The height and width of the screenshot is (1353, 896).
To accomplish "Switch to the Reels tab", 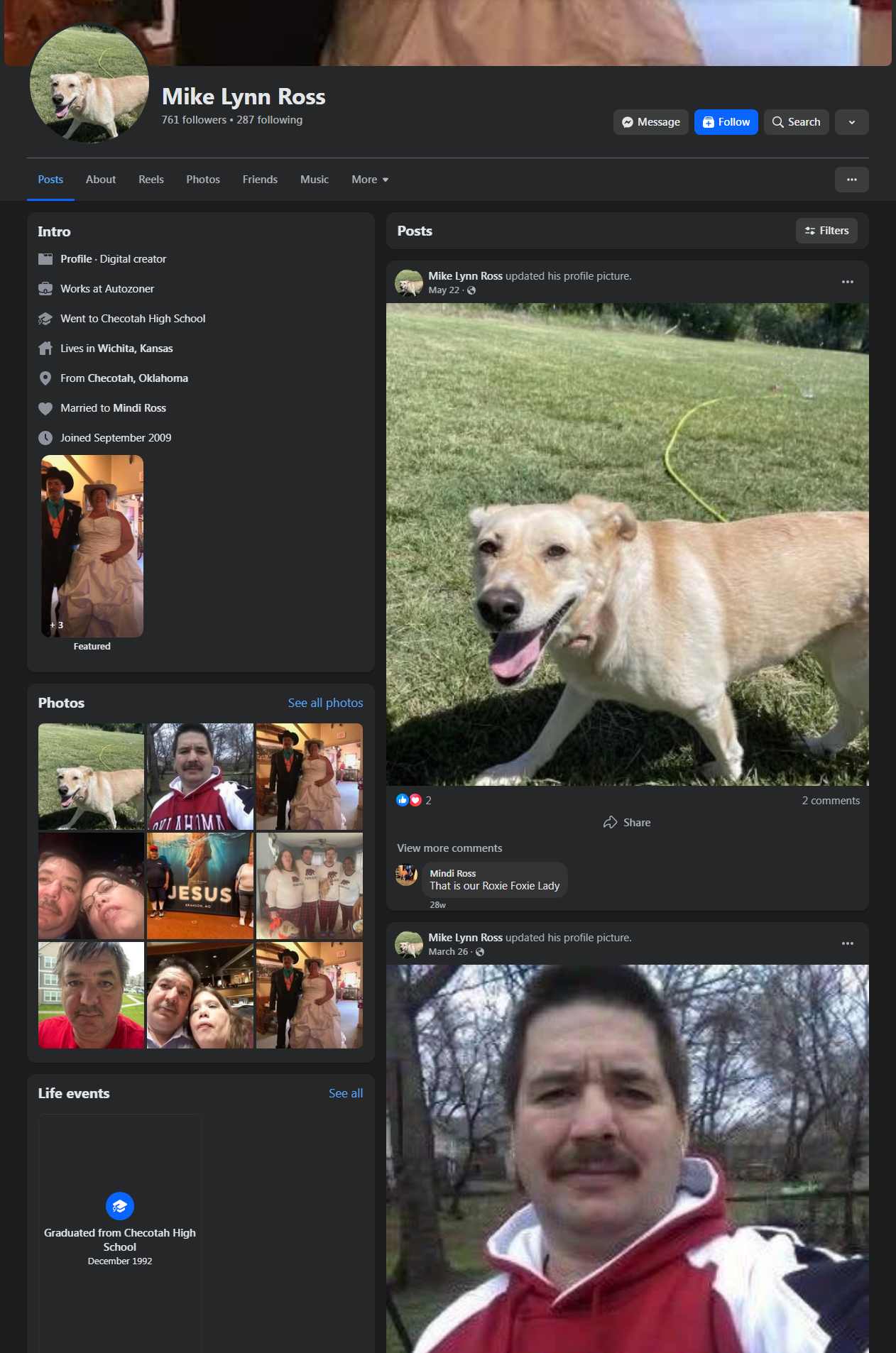I will pyautogui.click(x=151, y=180).
